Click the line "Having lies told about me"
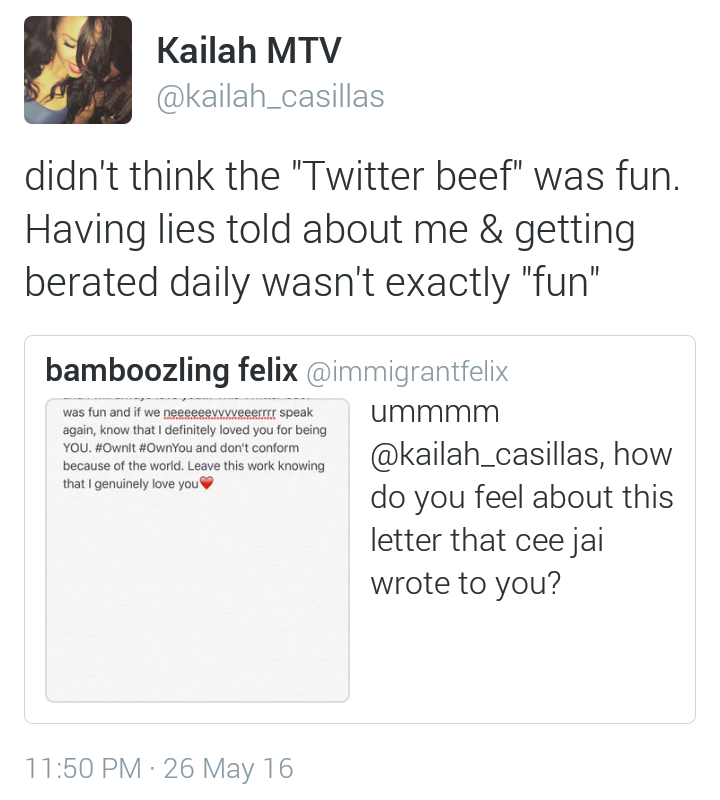The height and width of the screenshot is (800, 720). [x=246, y=230]
